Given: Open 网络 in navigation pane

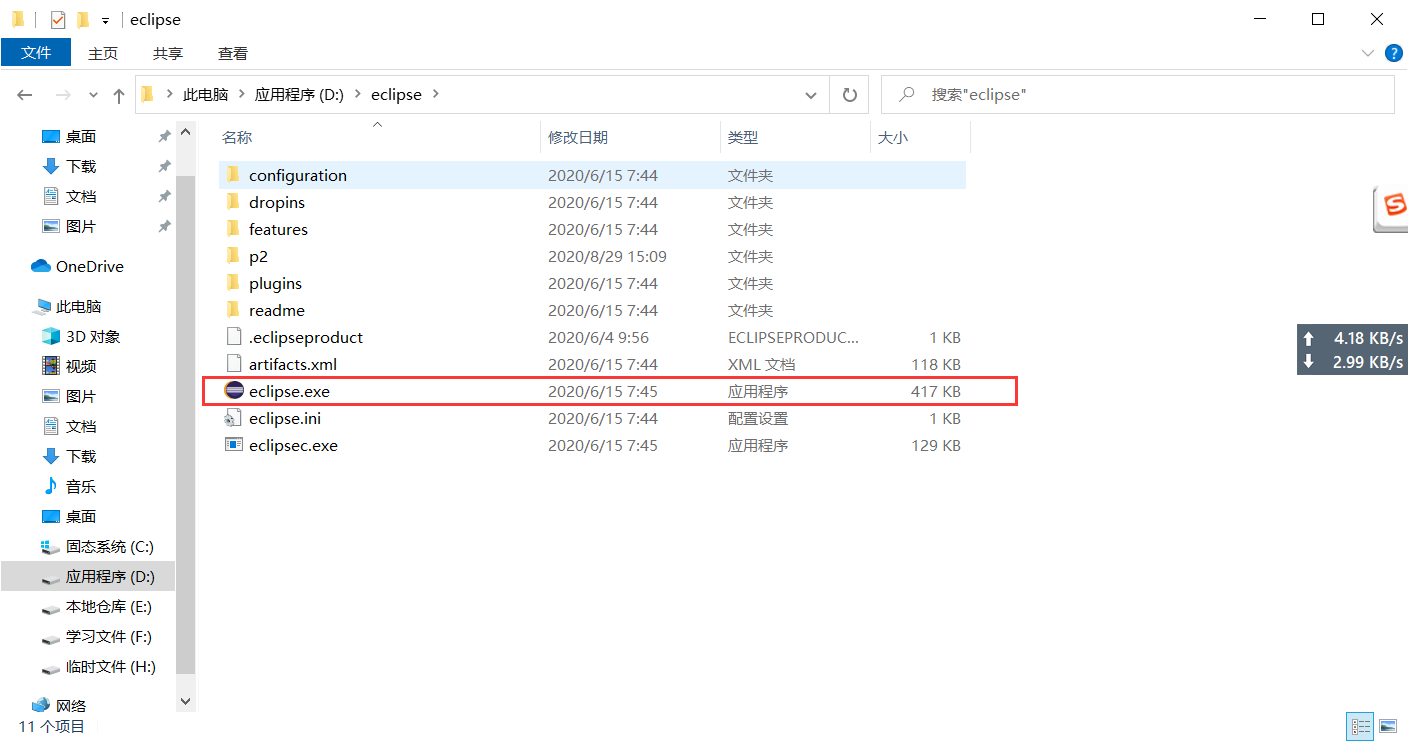Looking at the screenshot, I should point(73,706).
